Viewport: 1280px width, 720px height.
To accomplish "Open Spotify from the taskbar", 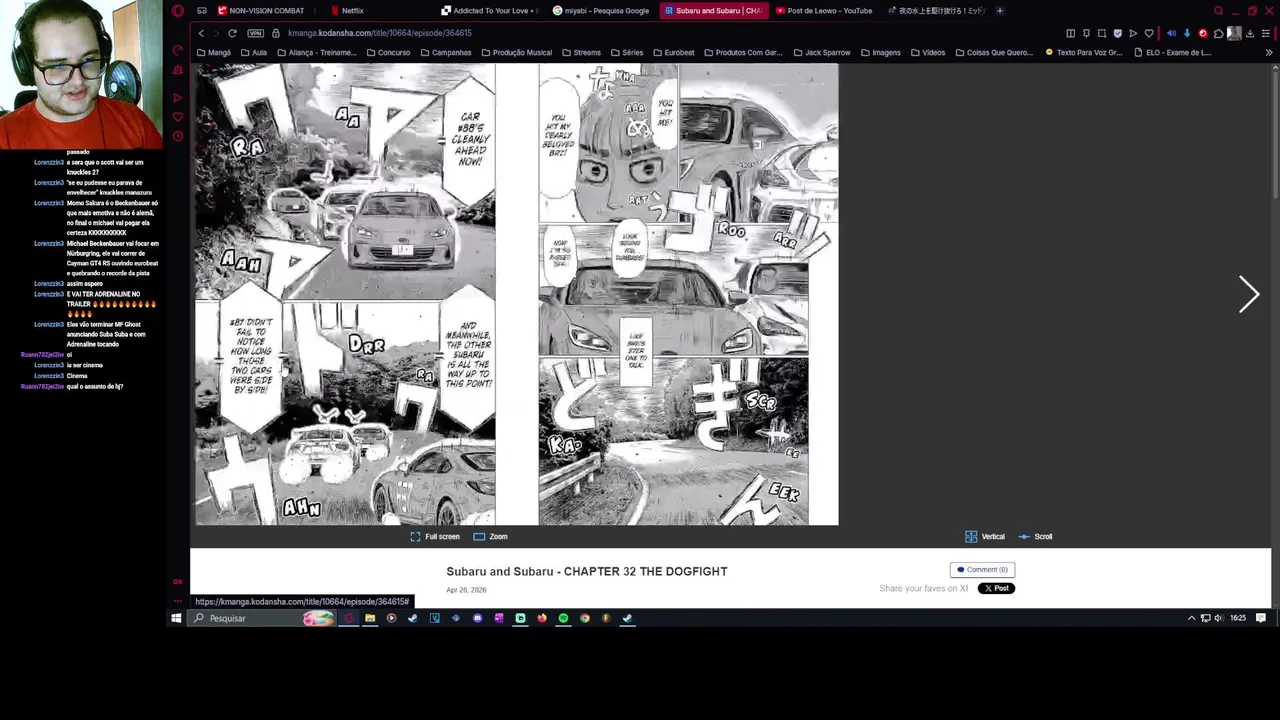I will pyautogui.click(x=563, y=618).
